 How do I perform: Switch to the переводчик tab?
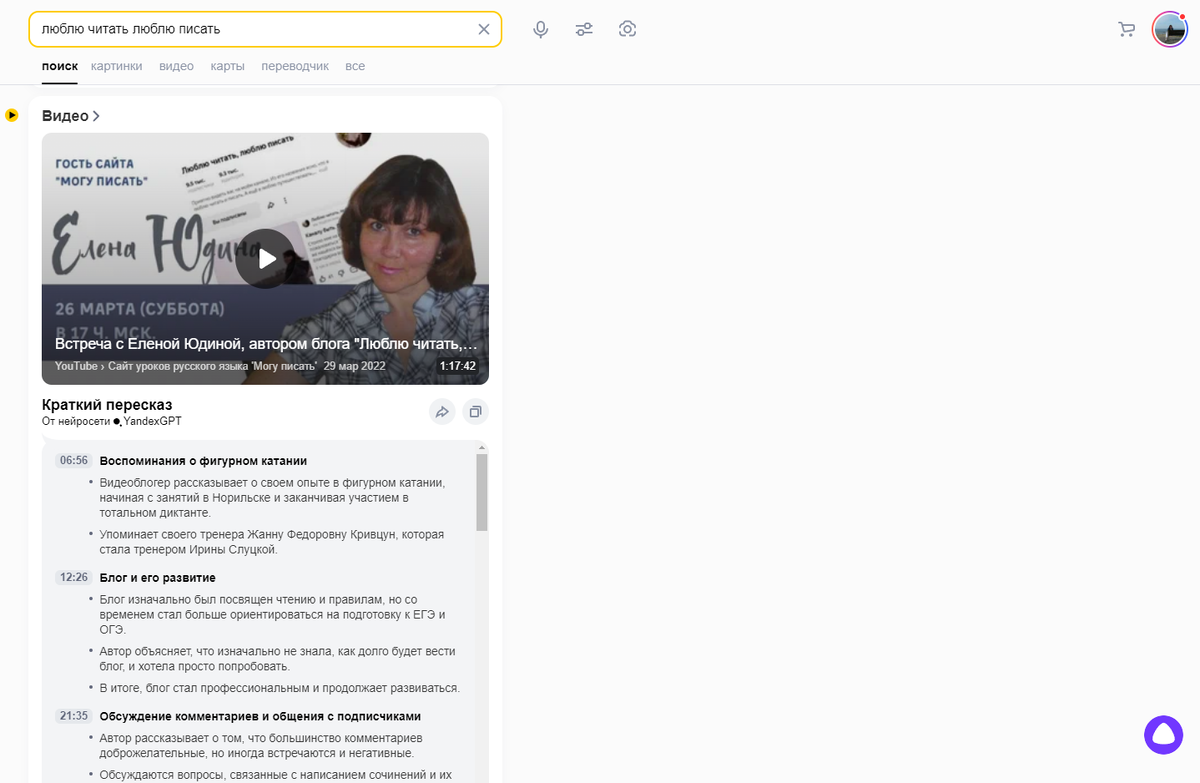(295, 66)
